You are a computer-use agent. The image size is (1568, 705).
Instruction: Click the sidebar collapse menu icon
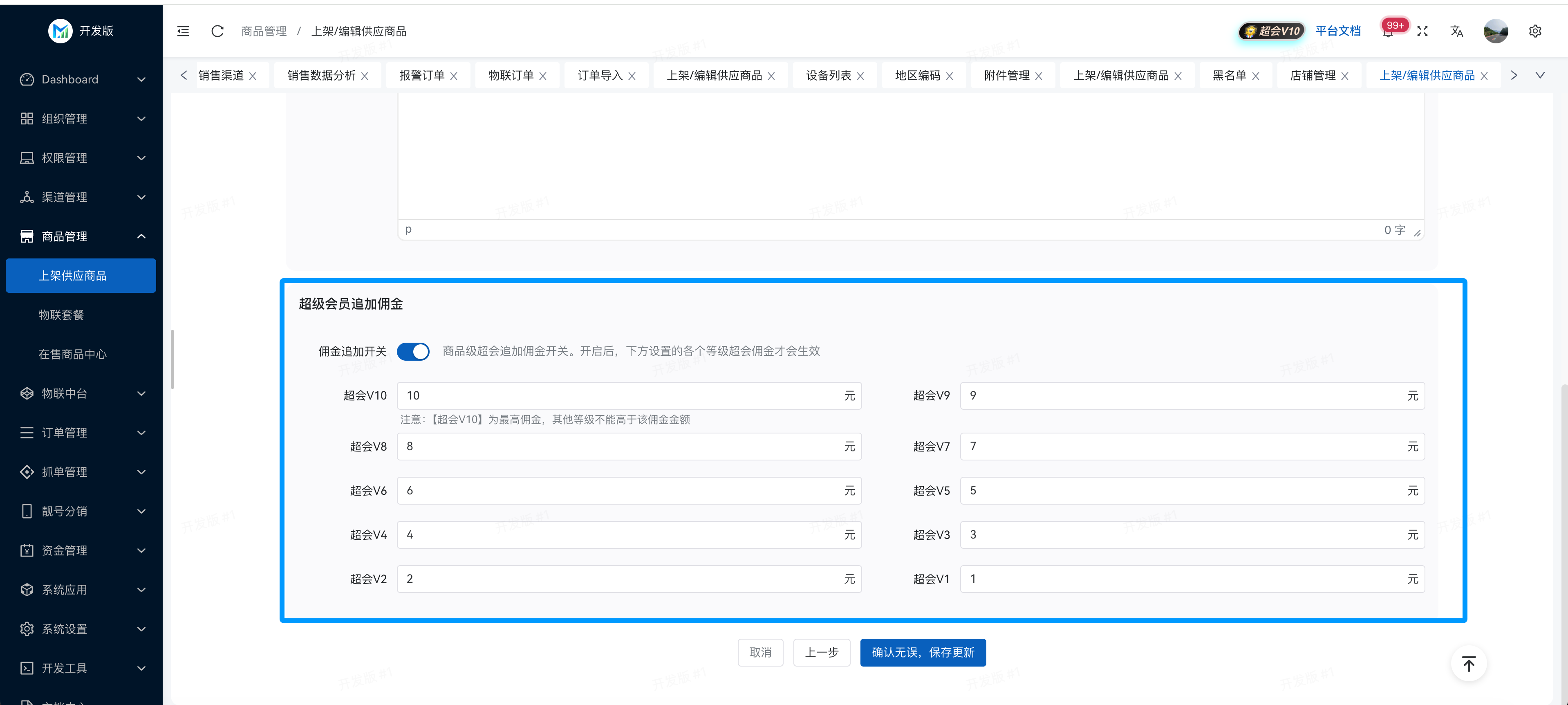coord(183,31)
